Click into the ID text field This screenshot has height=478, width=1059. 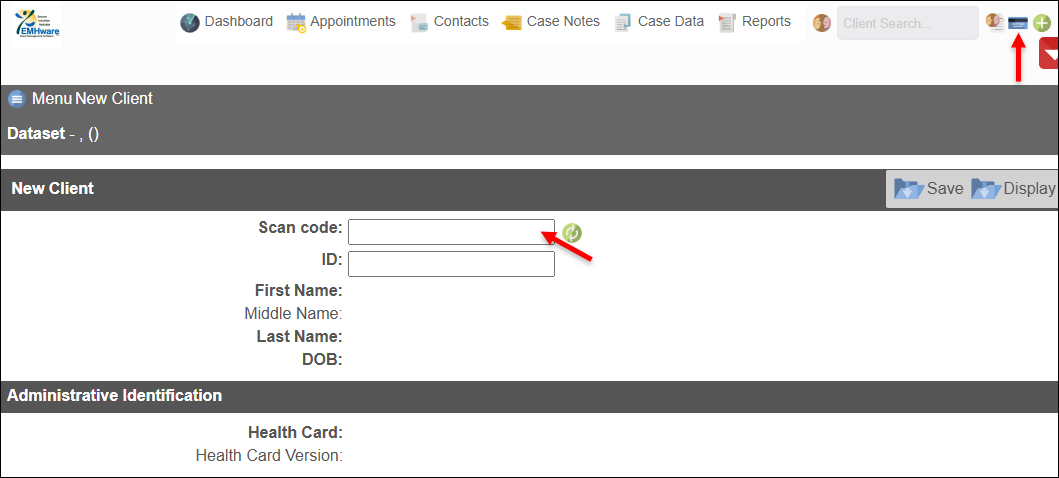[x=451, y=264]
